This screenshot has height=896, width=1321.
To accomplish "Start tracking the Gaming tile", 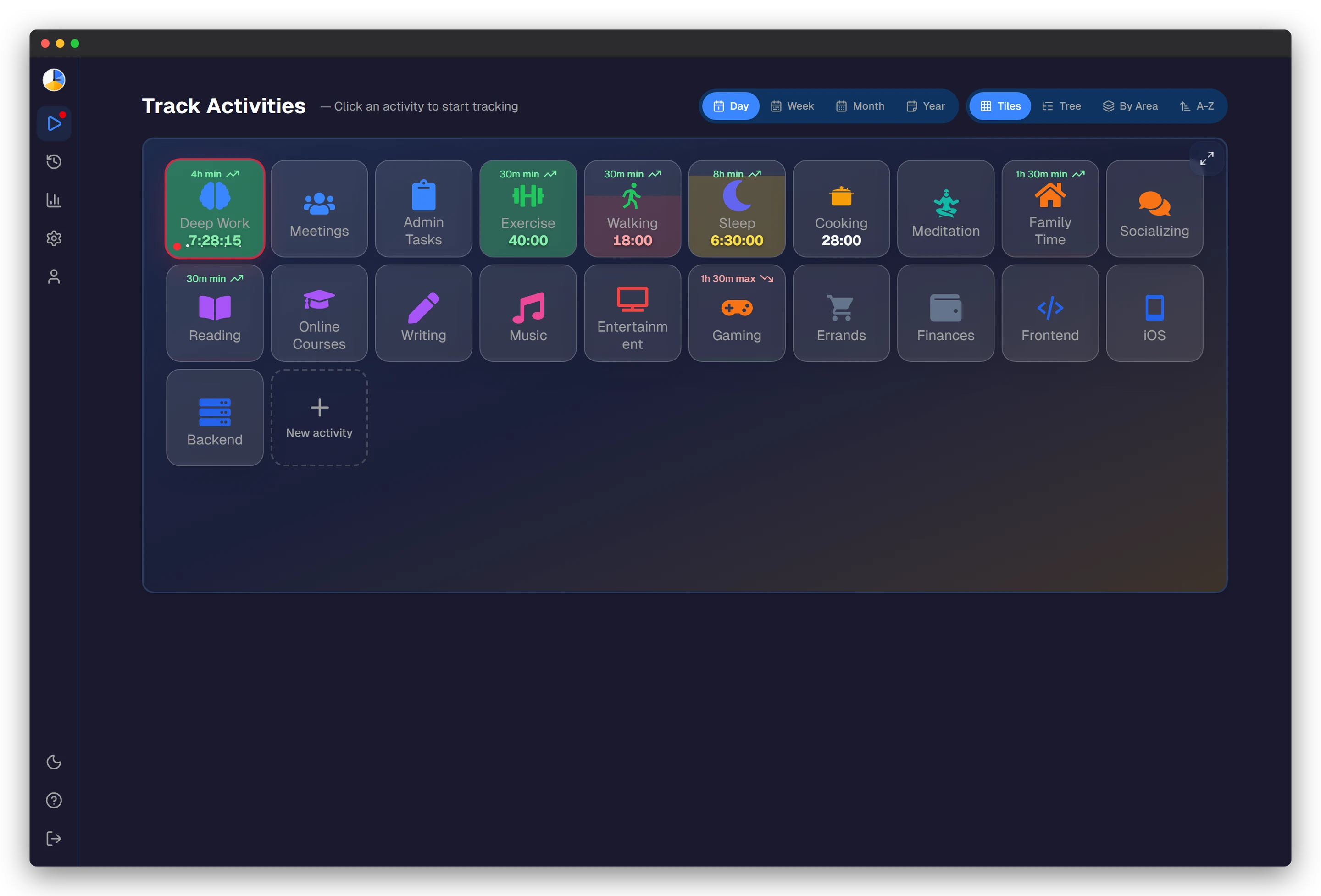I will coord(737,313).
